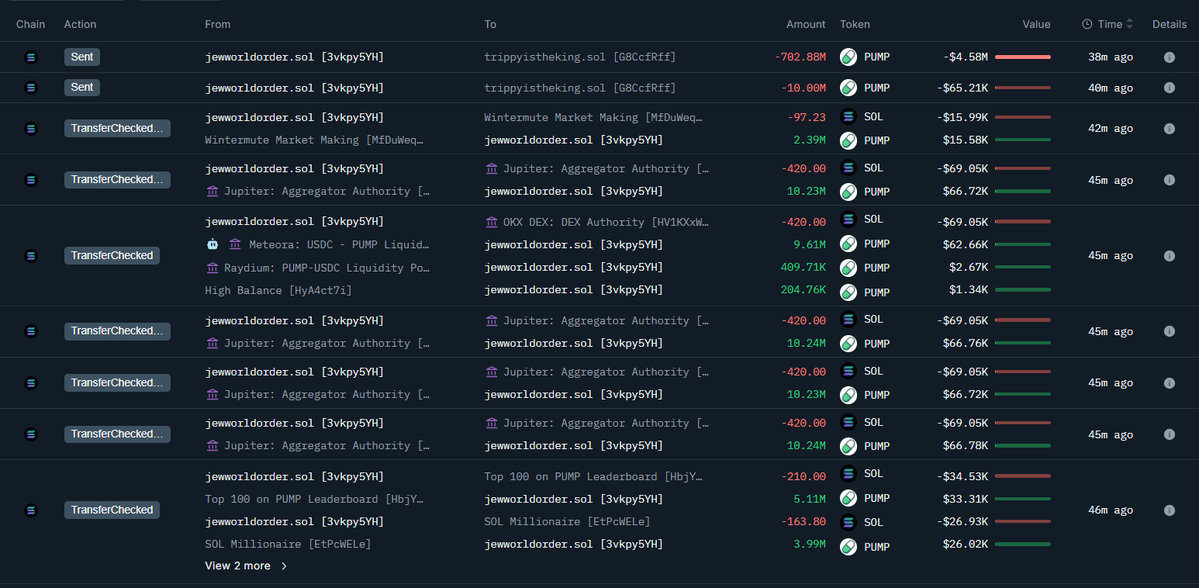Click the -$4.58M value bar
This screenshot has height=588, width=1199.
(x=1022, y=57)
